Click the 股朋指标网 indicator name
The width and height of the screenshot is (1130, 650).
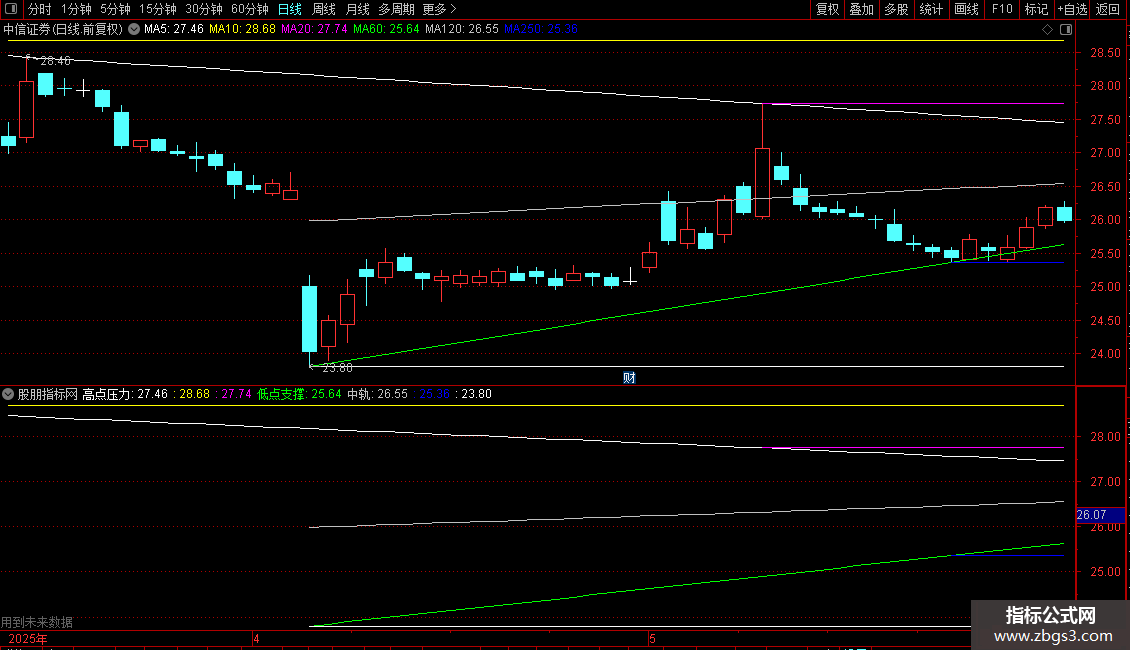[x=48, y=394]
